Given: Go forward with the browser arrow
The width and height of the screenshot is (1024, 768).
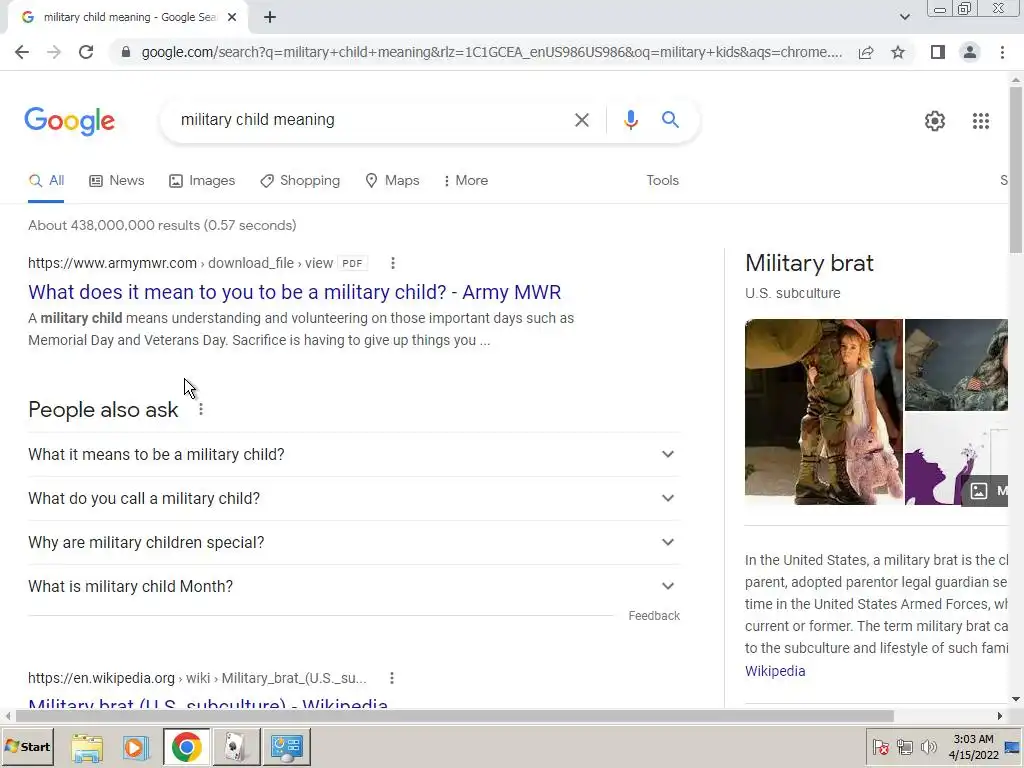Looking at the screenshot, I should click(54, 52).
